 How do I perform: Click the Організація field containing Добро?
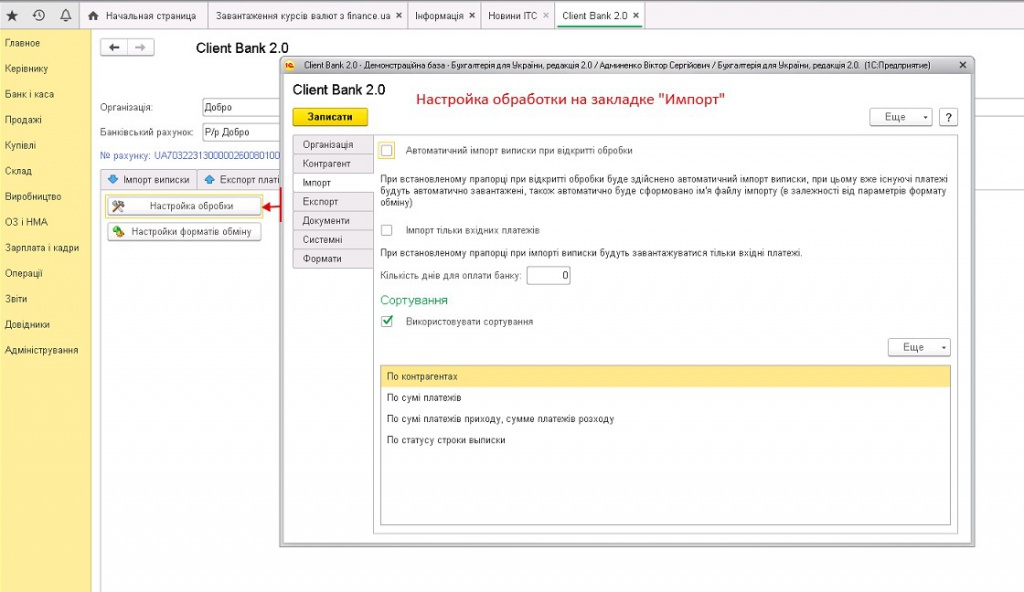(x=241, y=107)
